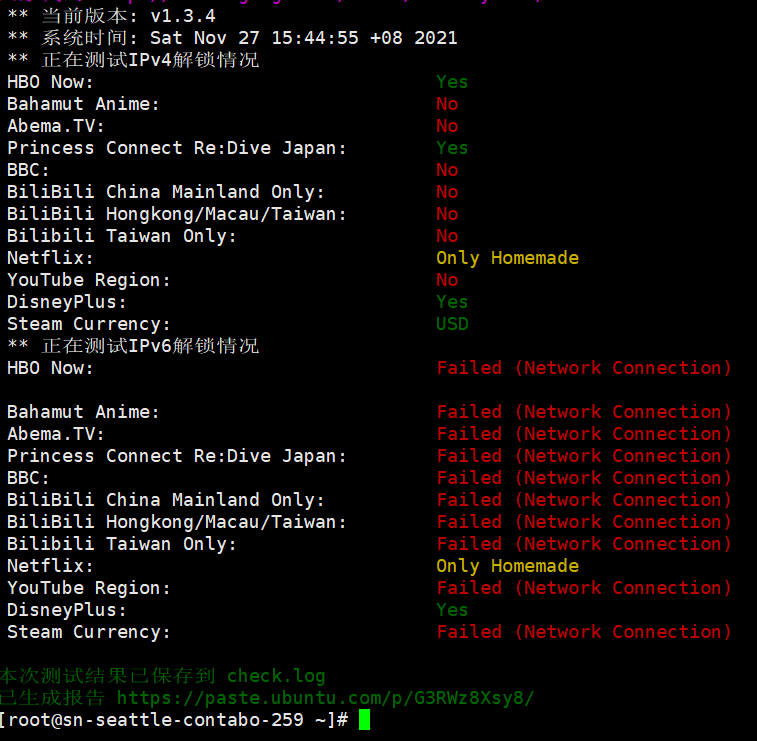Image resolution: width=757 pixels, height=741 pixels.
Task: Click the version v1.3.4 text
Action: point(183,16)
